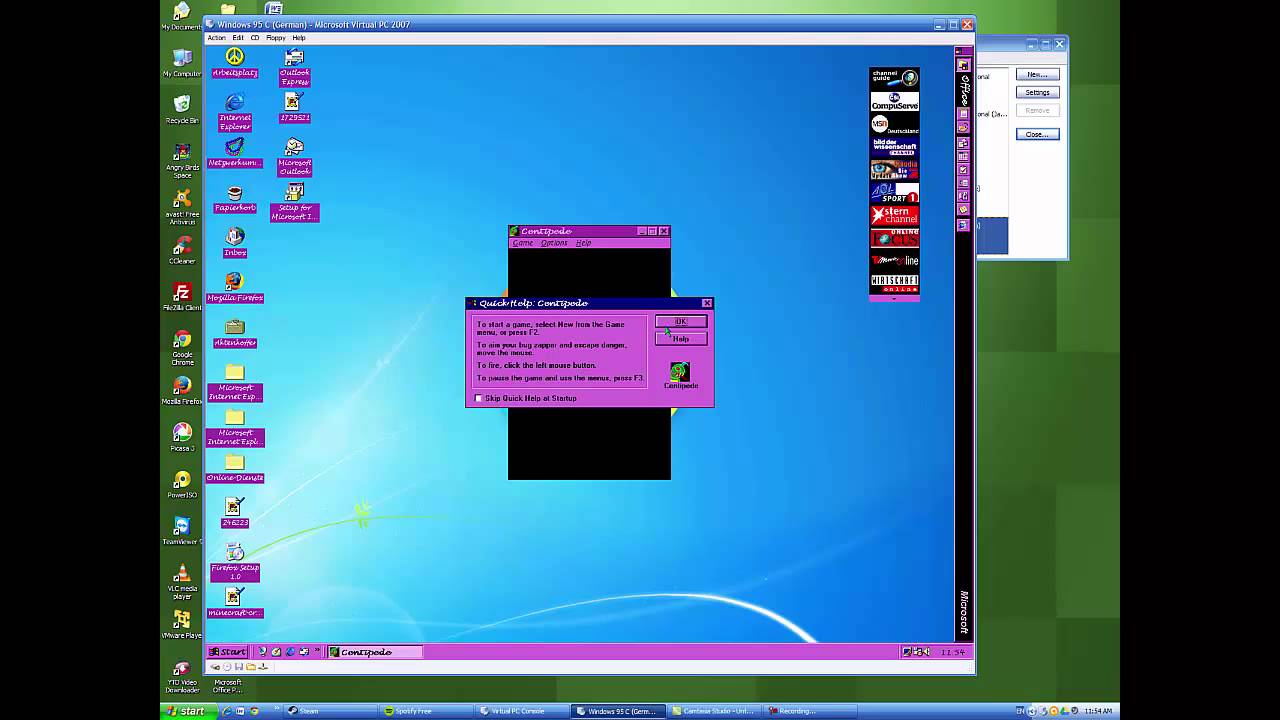The width and height of the screenshot is (1280, 720).
Task: Select the Papierkorb recycle bin icon
Action: click(x=235, y=197)
